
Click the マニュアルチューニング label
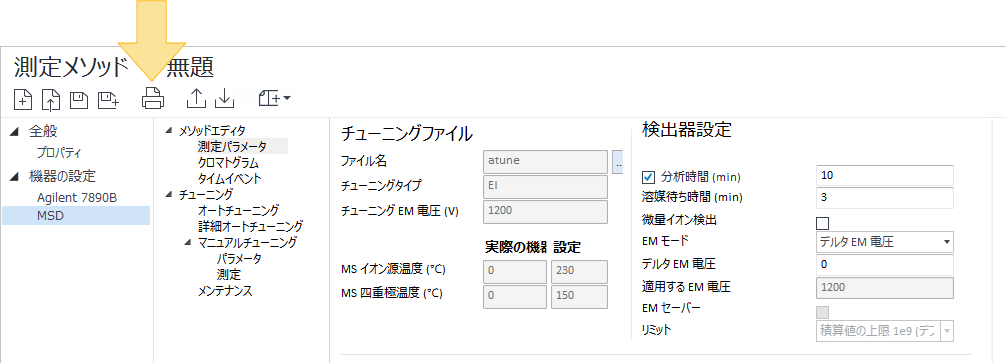click(247, 242)
